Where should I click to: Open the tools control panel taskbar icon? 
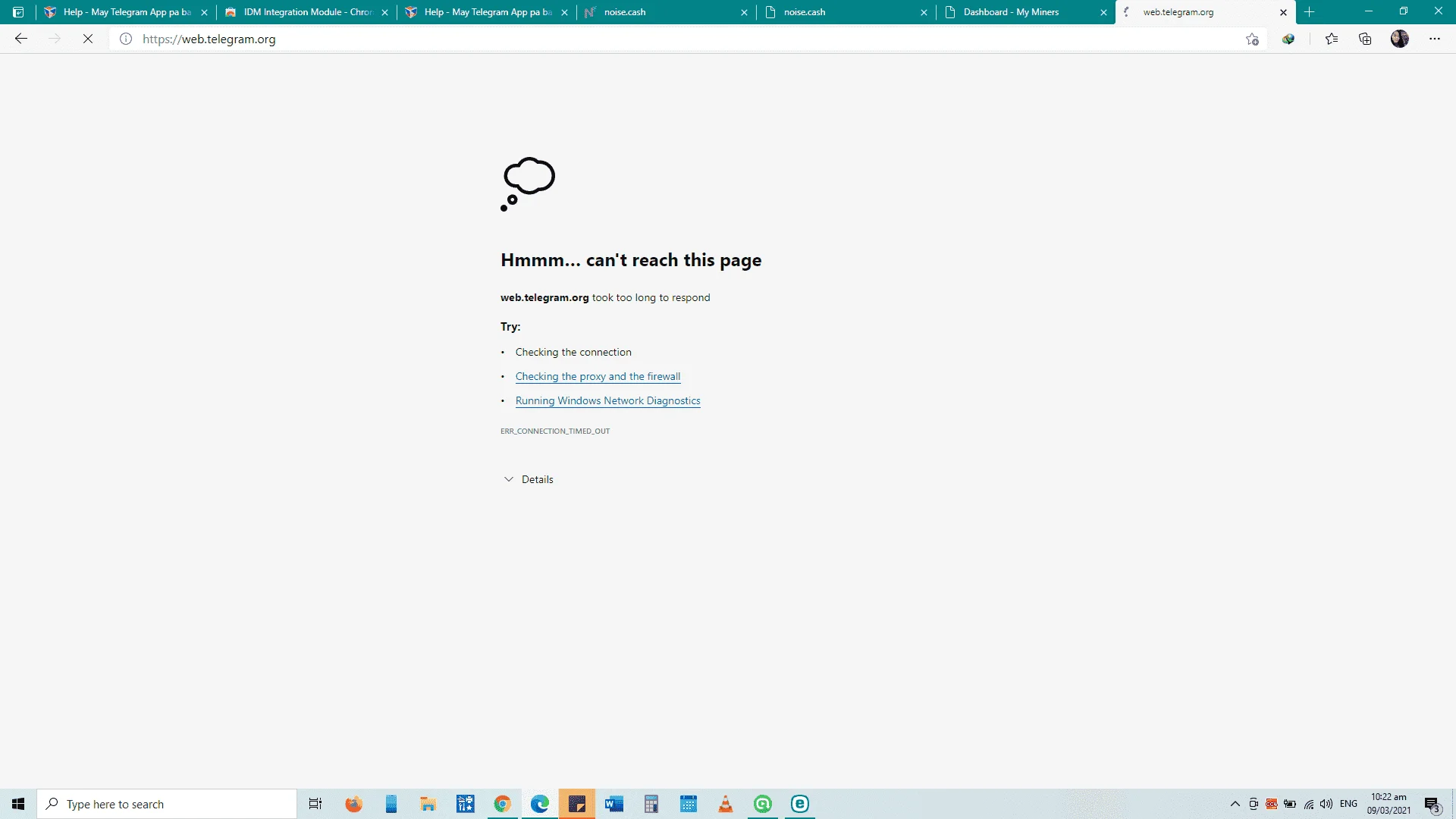pos(465,804)
